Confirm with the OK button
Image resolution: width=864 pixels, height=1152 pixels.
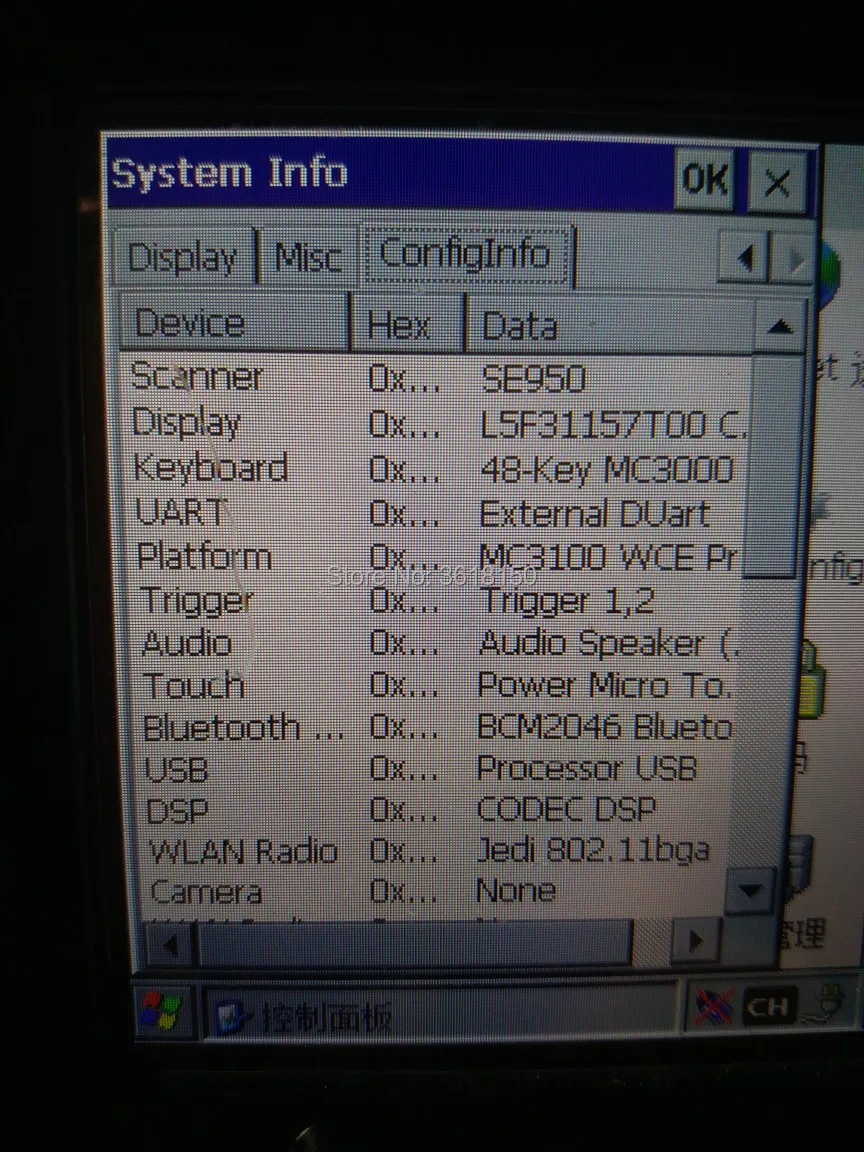(704, 179)
